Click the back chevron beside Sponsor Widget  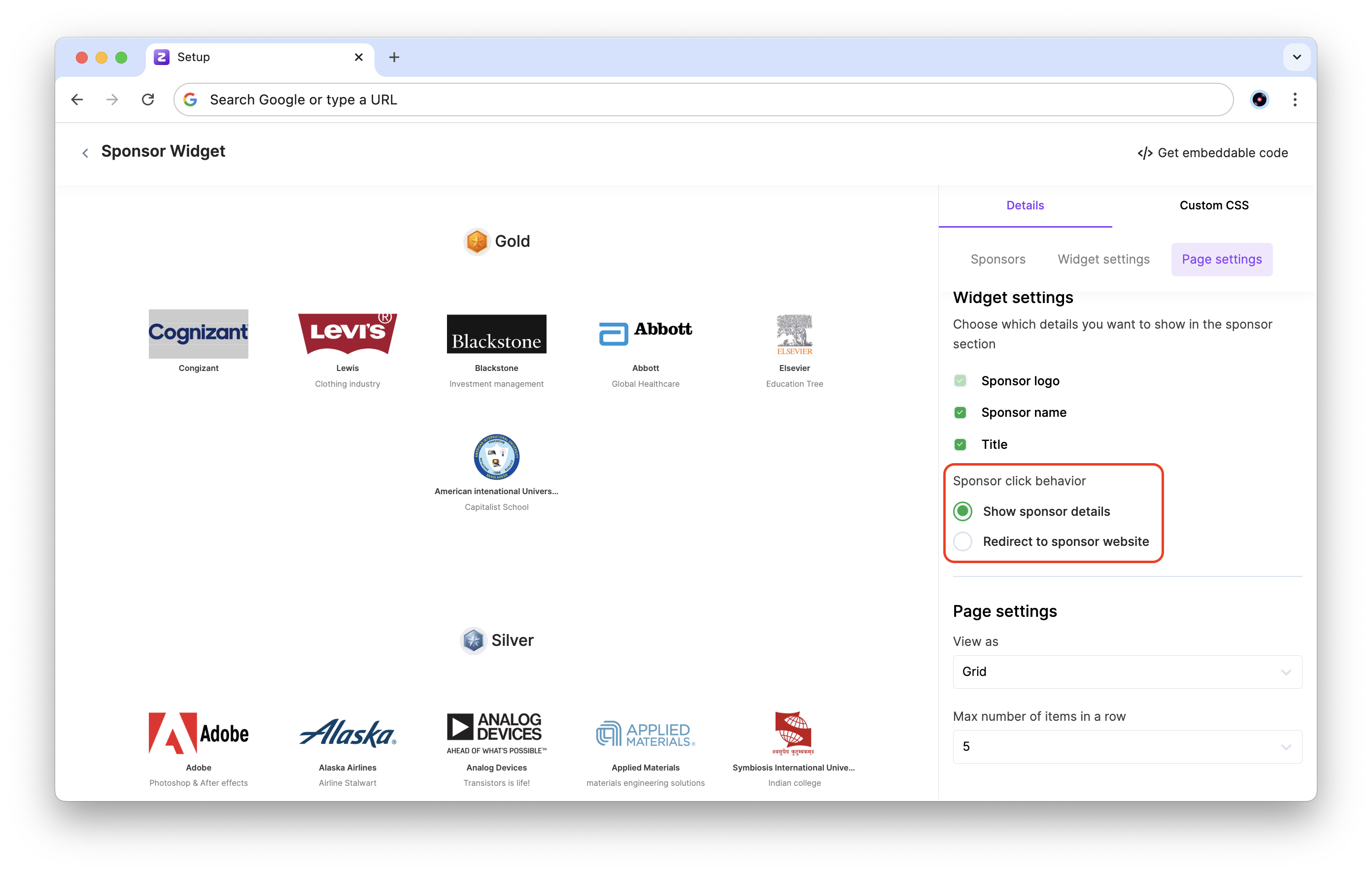[x=85, y=153]
